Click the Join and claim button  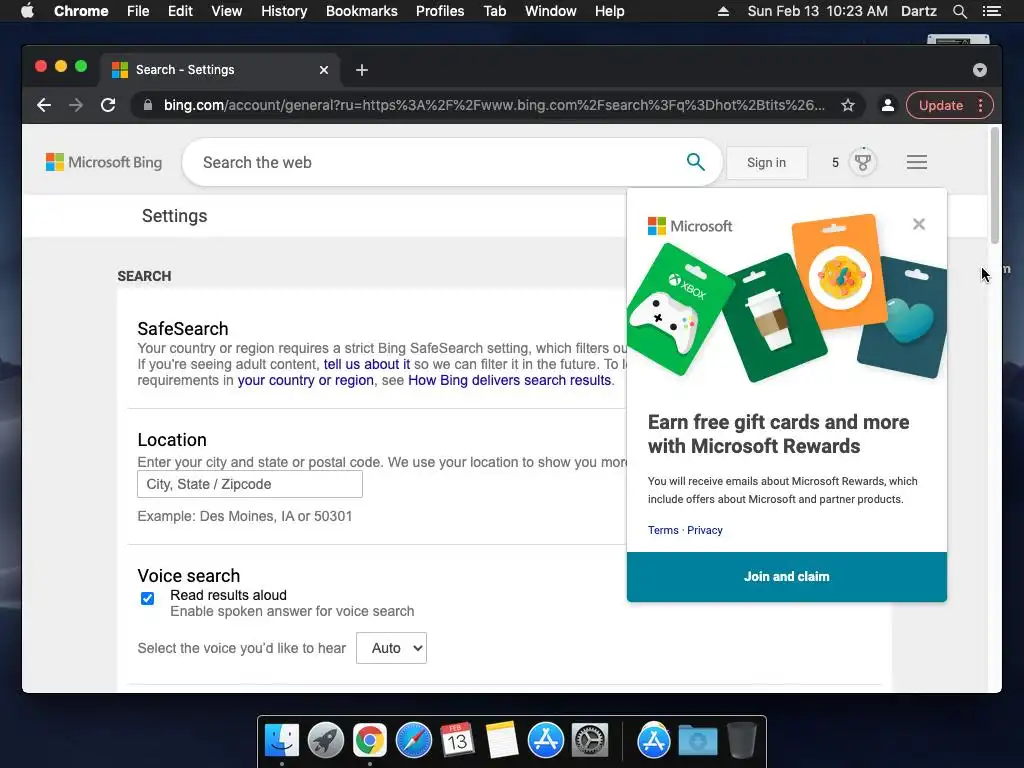787,577
